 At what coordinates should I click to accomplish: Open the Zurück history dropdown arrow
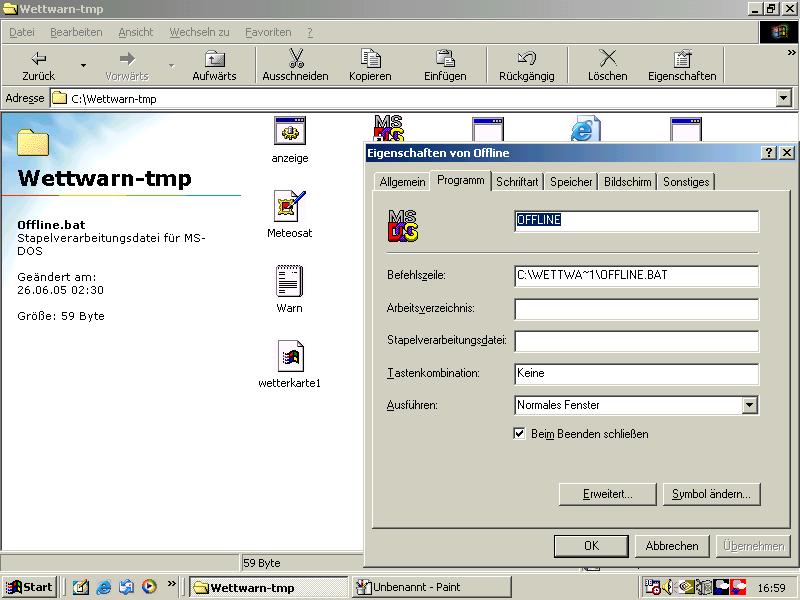pos(83,66)
